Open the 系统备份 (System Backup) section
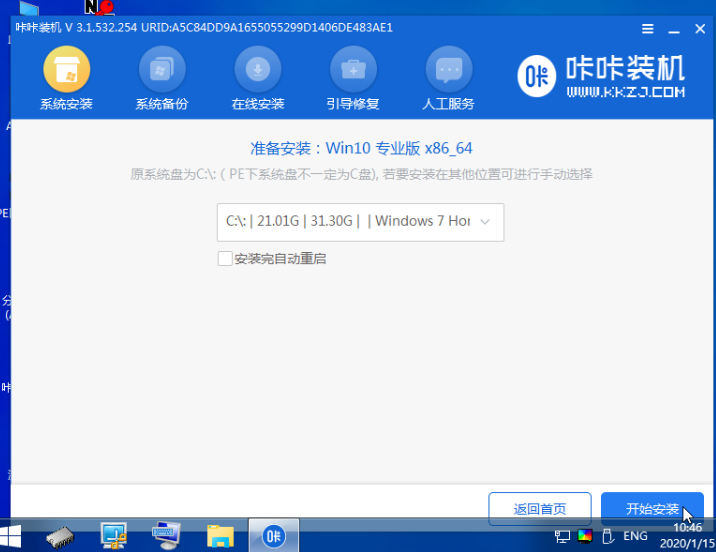Screen dimensions: 716x552 coord(162,79)
